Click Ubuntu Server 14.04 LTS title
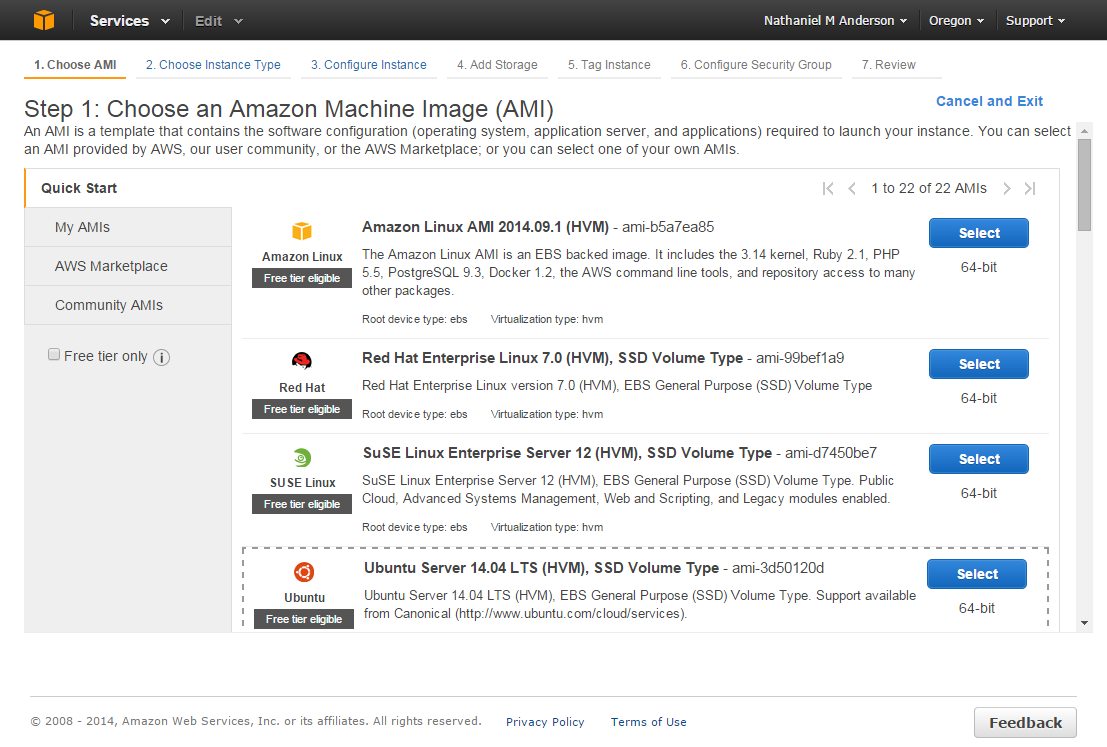 [541, 568]
